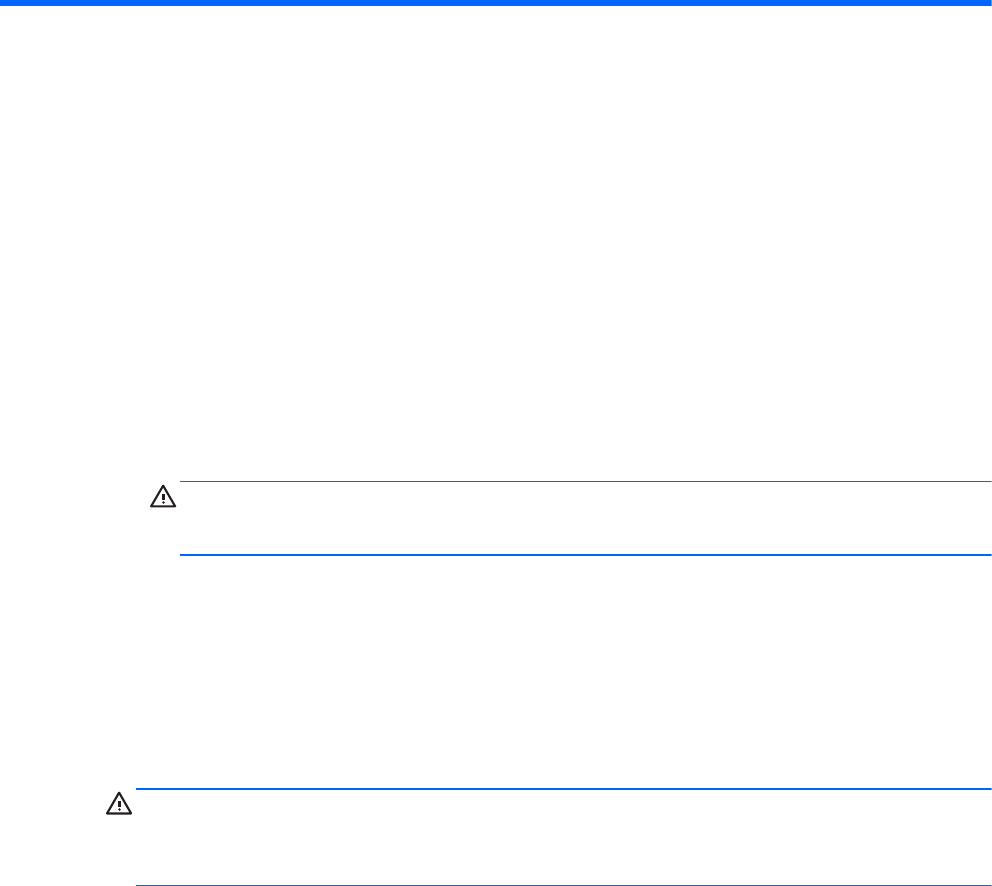Click the blue rule beside the lower caution icon
The height and width of the screenshot is (886, 992).
point(562,788)
